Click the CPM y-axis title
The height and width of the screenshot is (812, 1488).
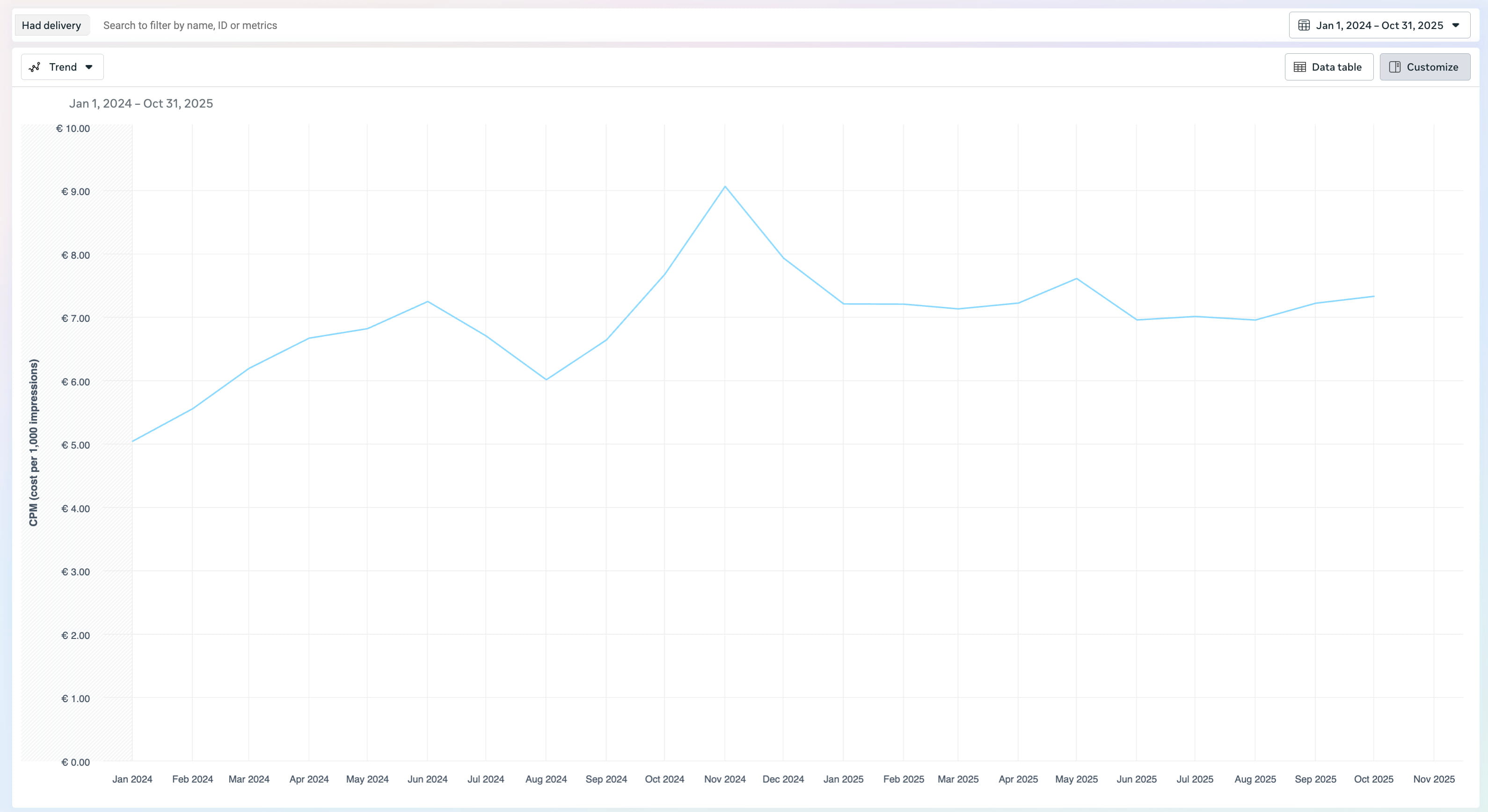pos(34,442)
